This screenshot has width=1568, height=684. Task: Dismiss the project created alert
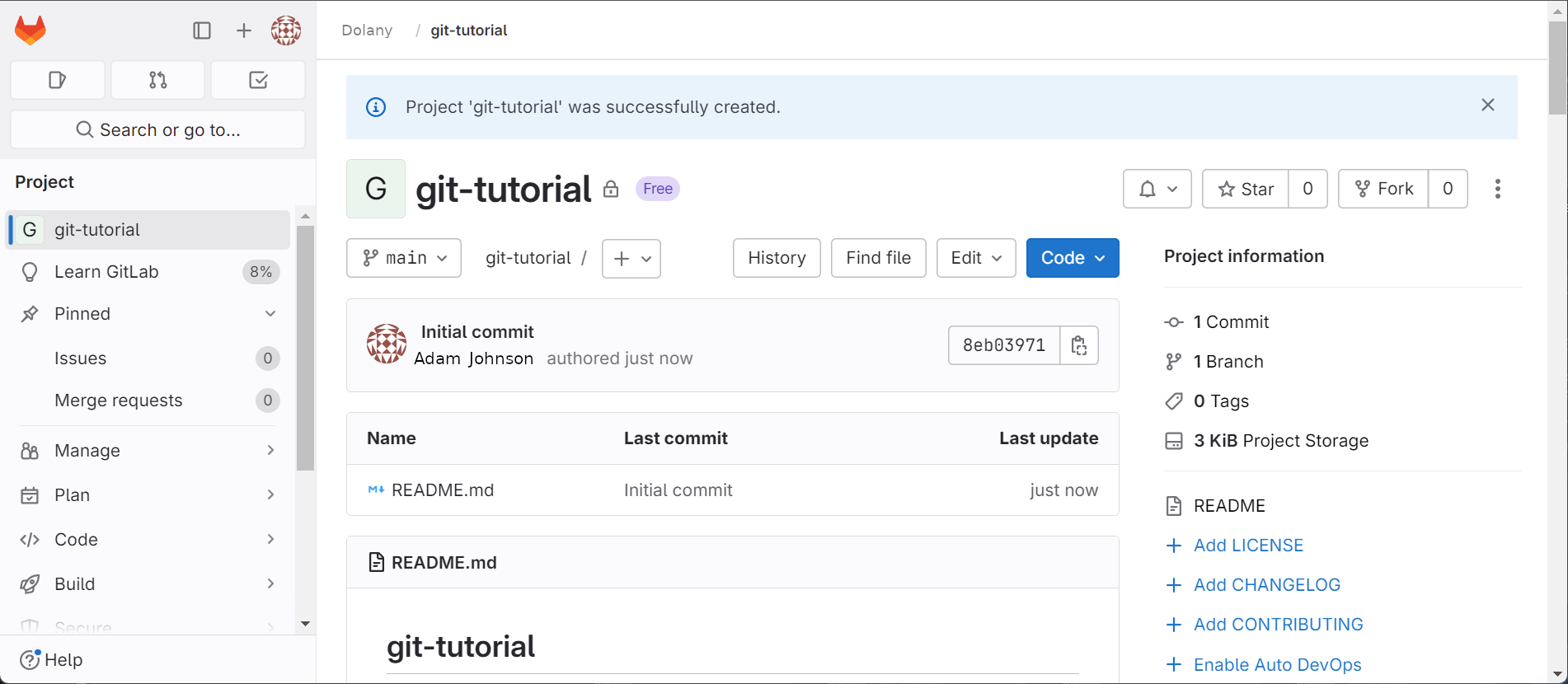(x=1488, y=105)
